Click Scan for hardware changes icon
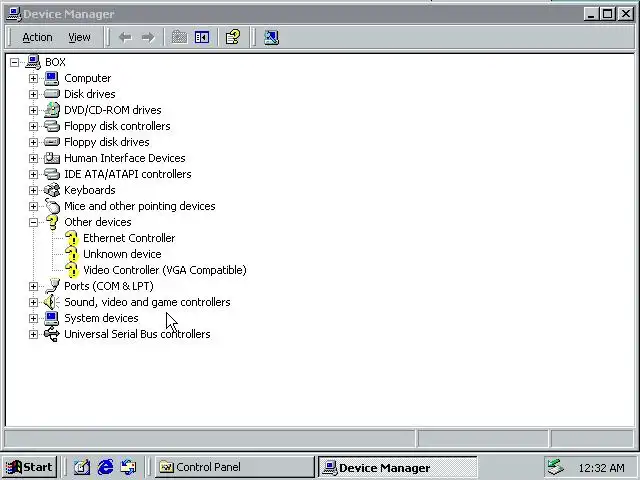The height and width of the screenshot is (480, 640). [271, 38]
